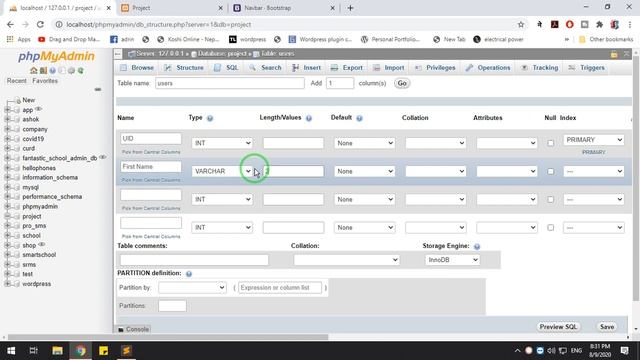Collapse the navigation panel tree icon
Screen dimensions: 640x360
[x=98, y=89]
